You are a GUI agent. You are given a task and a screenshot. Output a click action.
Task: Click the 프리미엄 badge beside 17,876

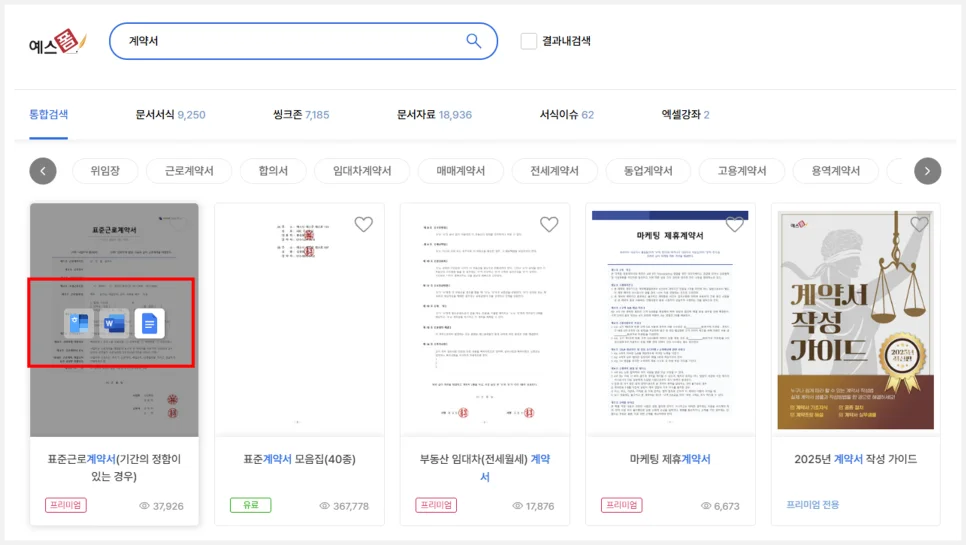pyautogui.click(x=436, y=505)
